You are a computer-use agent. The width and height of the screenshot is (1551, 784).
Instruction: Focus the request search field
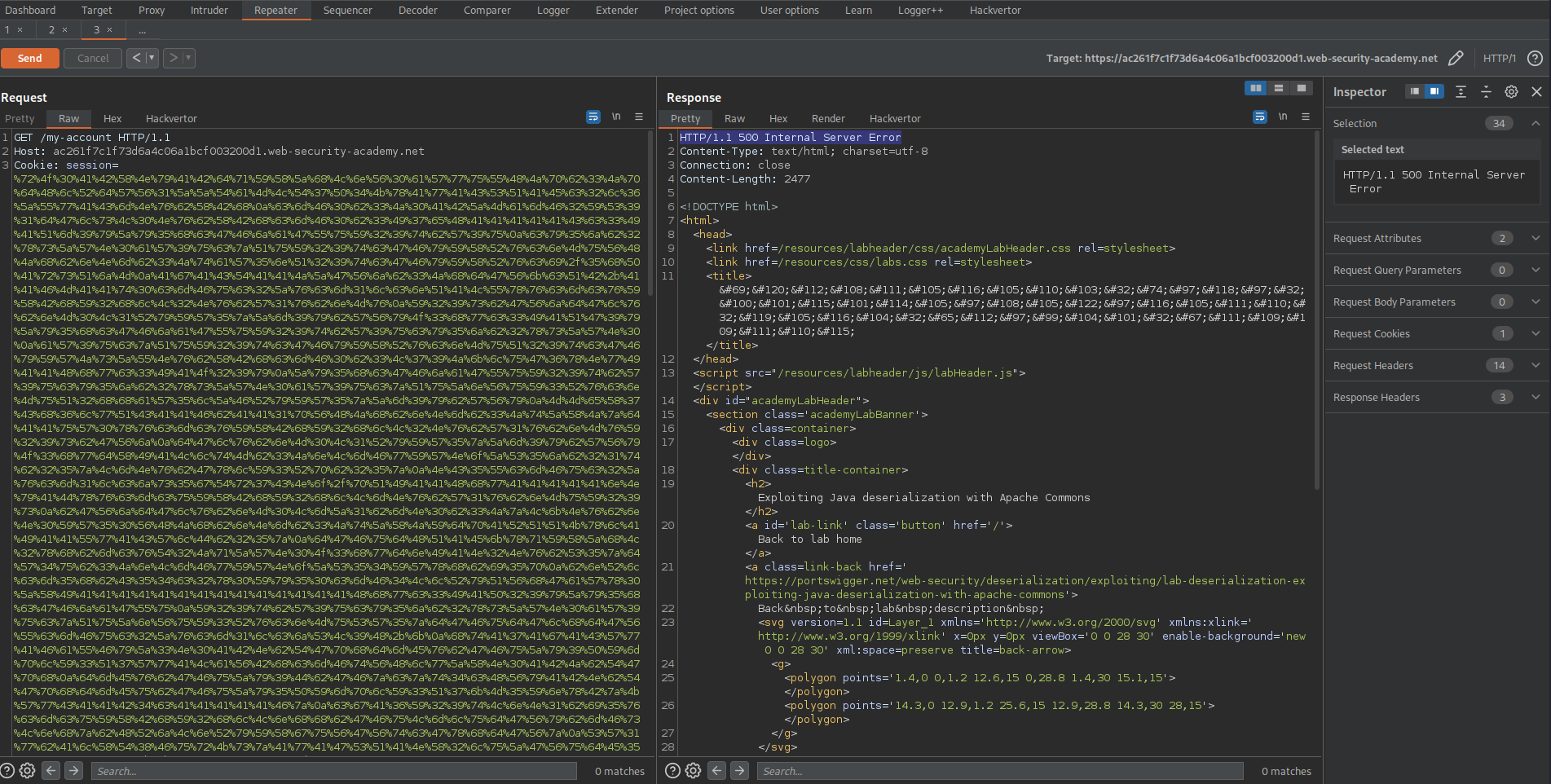point(334,771)
